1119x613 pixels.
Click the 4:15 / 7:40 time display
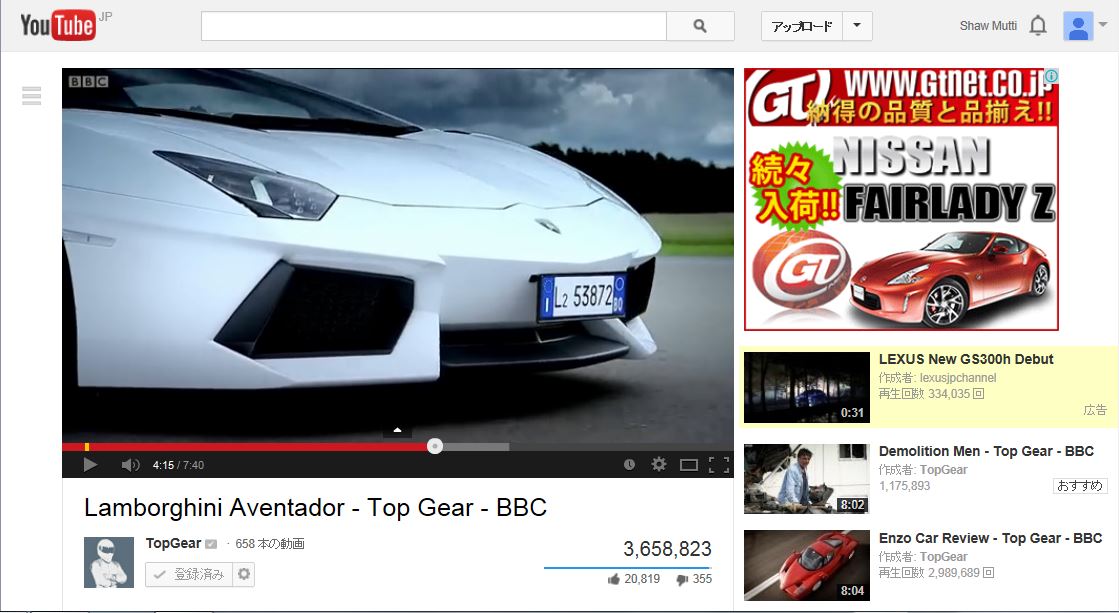click(178, 465)
